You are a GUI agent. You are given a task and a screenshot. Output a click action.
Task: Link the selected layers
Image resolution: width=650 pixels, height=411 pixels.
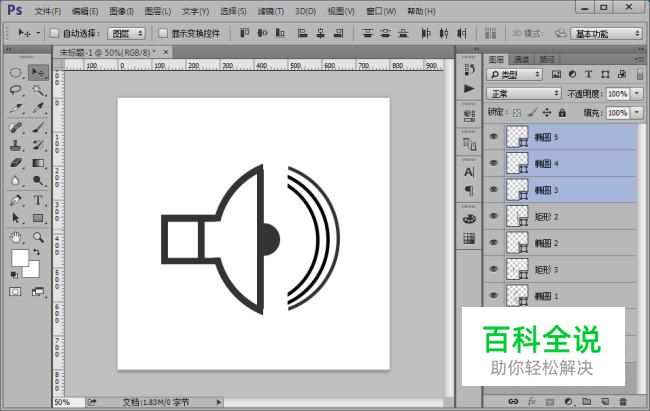click(513, 401)
